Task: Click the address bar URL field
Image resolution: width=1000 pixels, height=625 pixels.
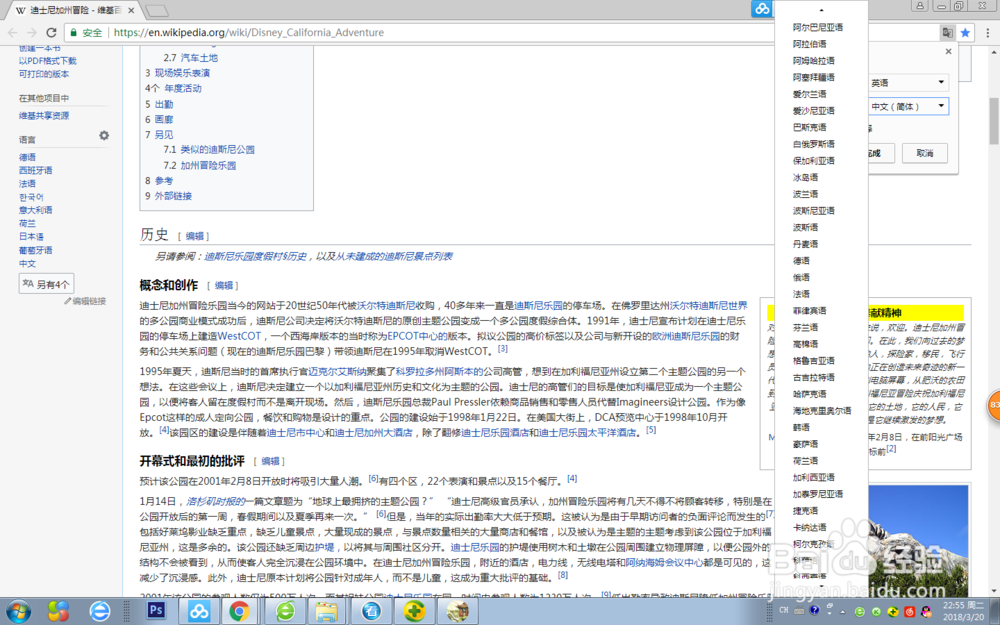Action: [x=510, y=33]
